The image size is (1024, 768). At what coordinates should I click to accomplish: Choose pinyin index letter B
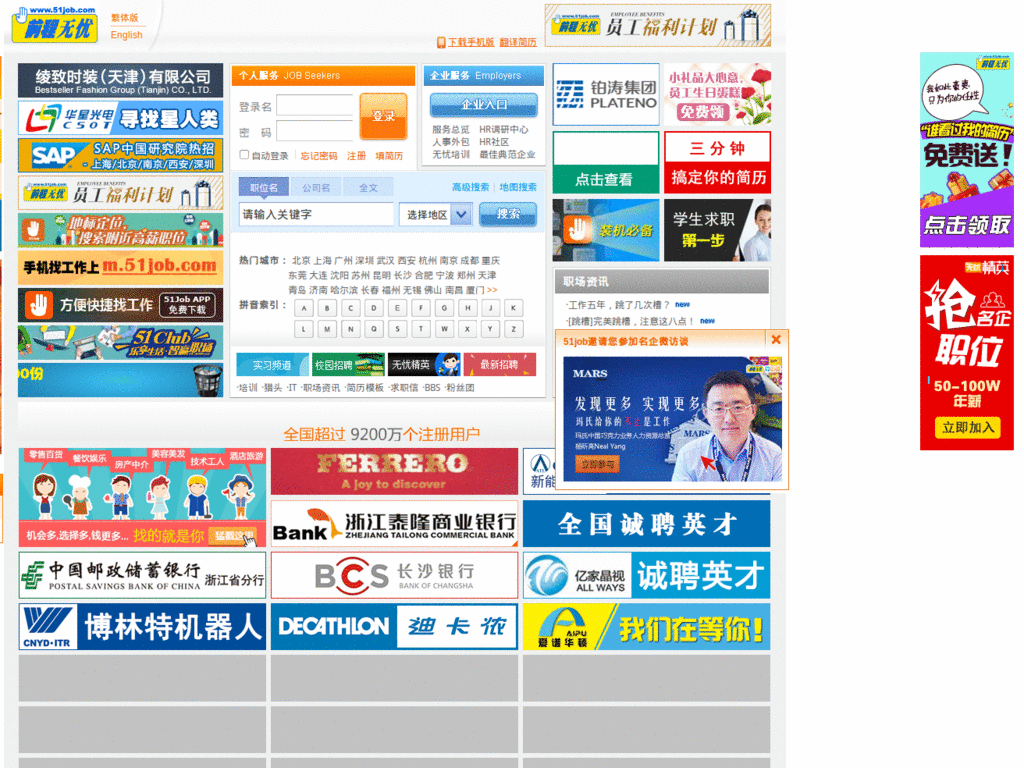(x=327, y=308)
